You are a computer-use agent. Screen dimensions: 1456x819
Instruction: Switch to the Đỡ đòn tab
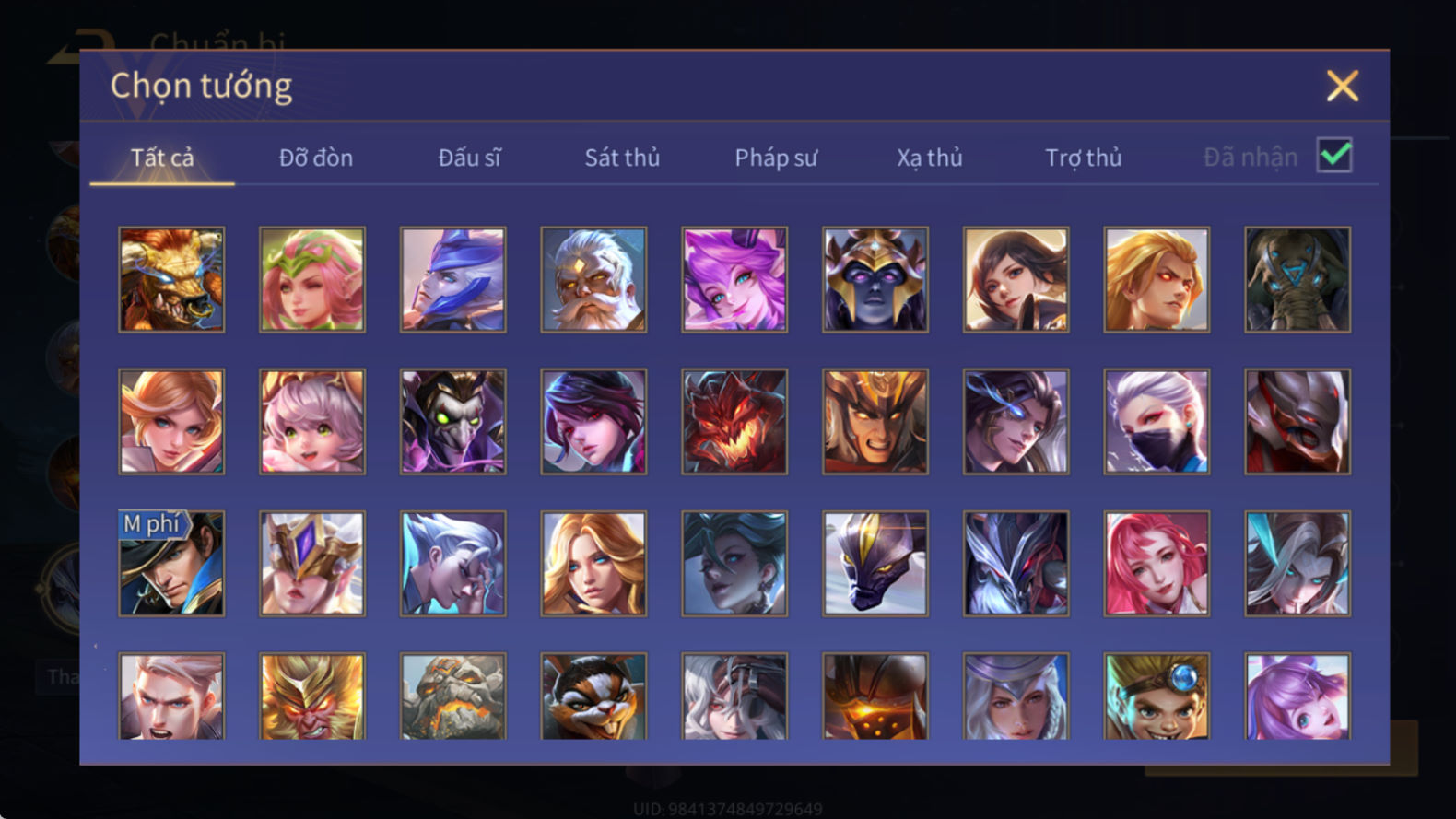pos(316,158)
